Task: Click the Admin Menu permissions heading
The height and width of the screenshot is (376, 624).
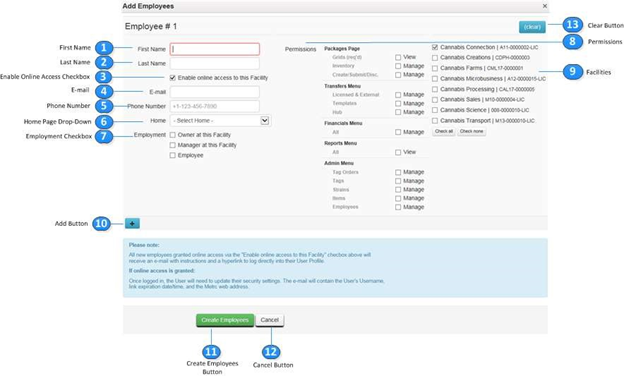Action: tap(339, 163)
